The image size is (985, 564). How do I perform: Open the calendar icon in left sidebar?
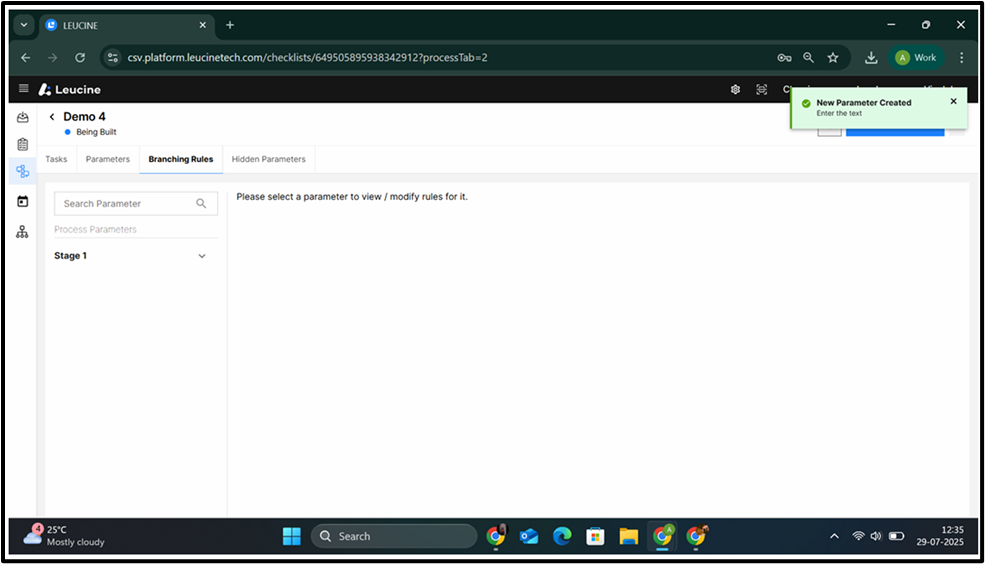23,201
